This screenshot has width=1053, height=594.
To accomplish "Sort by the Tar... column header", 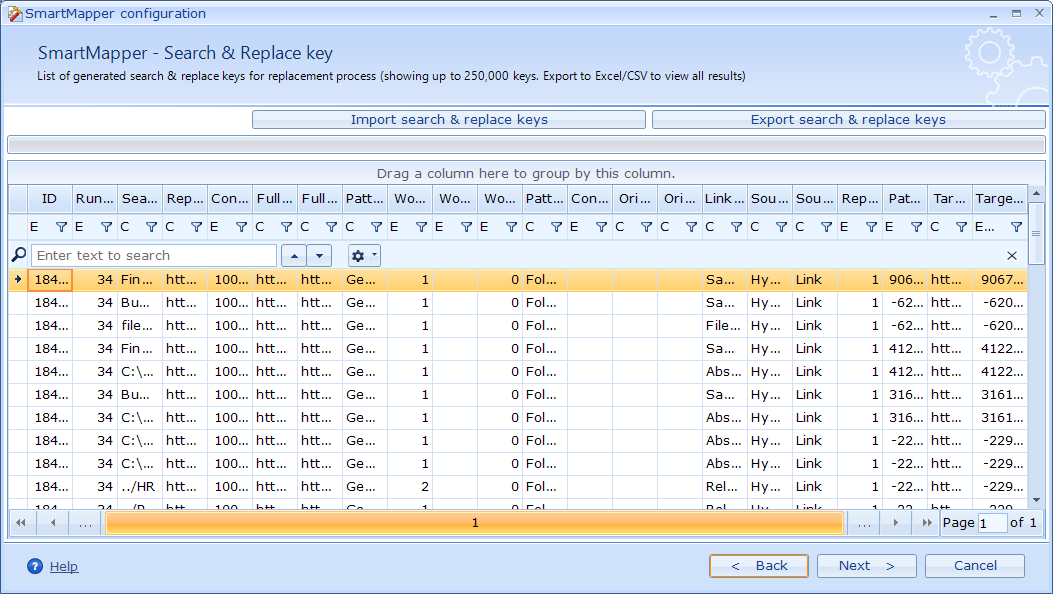I will 950,199.
